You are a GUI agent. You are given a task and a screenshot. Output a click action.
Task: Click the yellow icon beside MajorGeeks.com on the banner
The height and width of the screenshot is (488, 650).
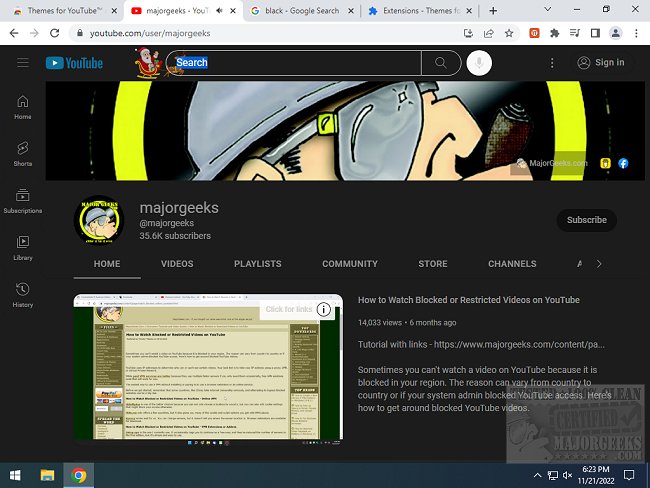(x=605, y=163)
